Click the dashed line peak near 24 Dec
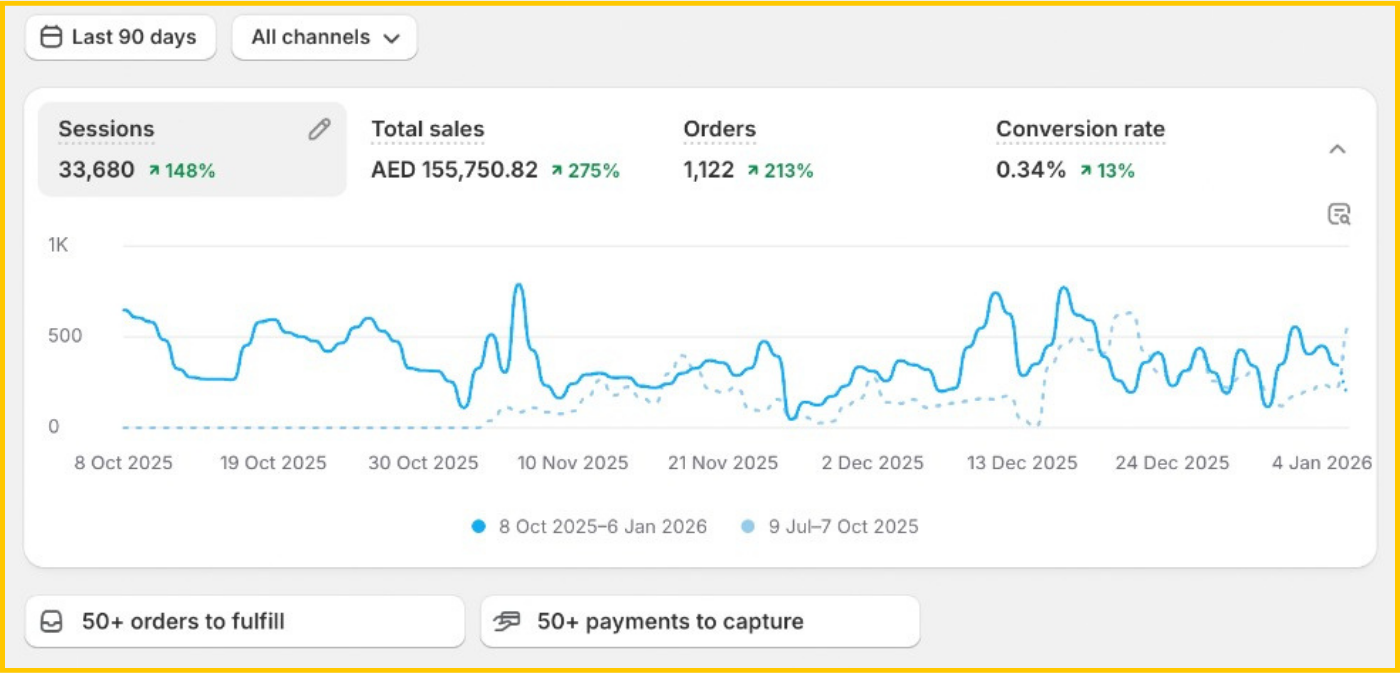Image resolution: width=1400 pixels, height=673 pixels. (x=1127, y=313)
